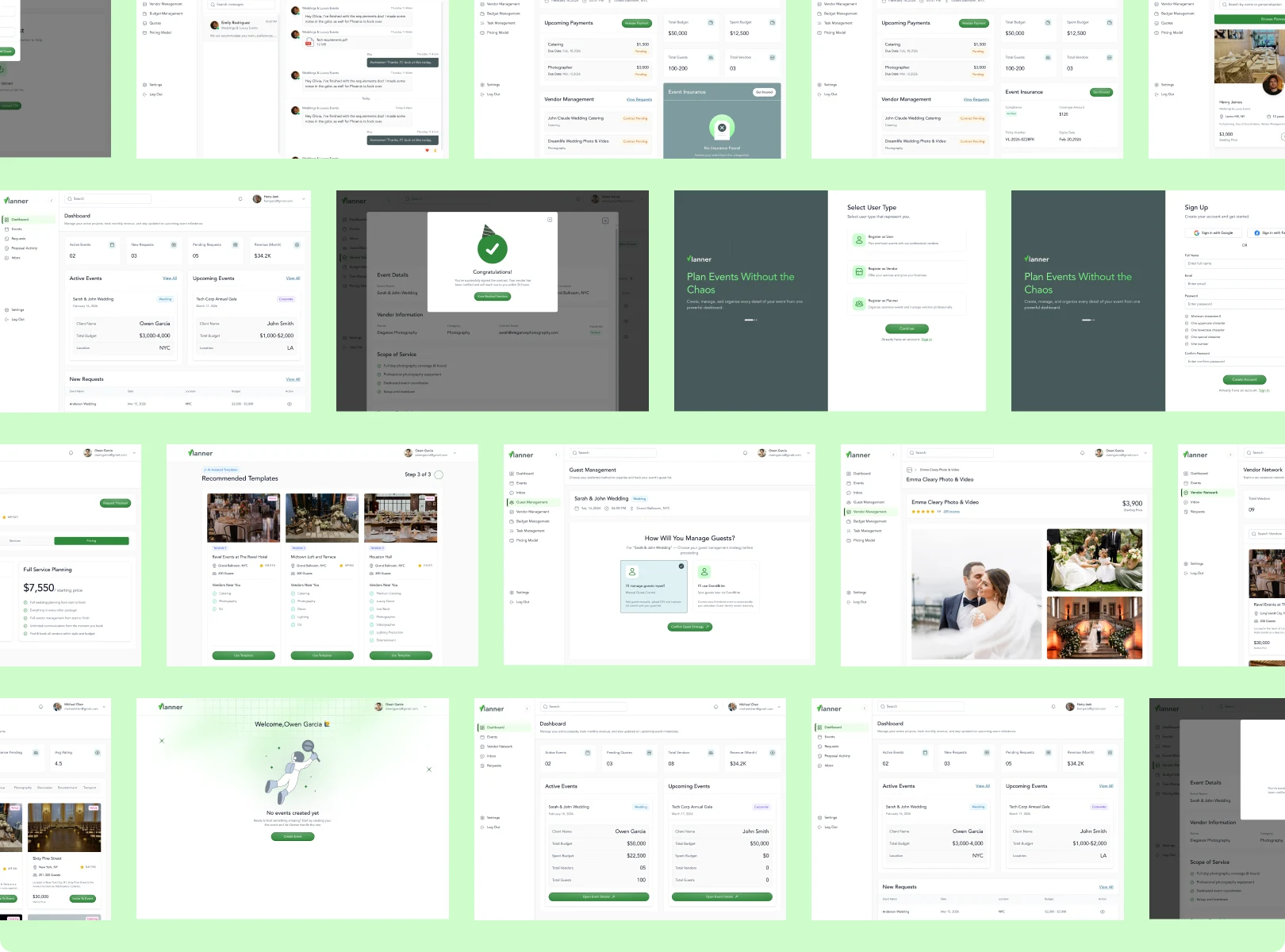
Task: Open the large wedding couple kissing photo
Action: coord(976,593)
